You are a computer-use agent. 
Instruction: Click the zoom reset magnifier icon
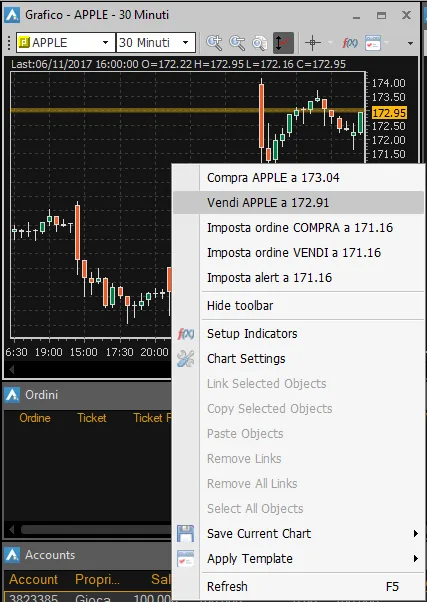(x=260, y=43)
